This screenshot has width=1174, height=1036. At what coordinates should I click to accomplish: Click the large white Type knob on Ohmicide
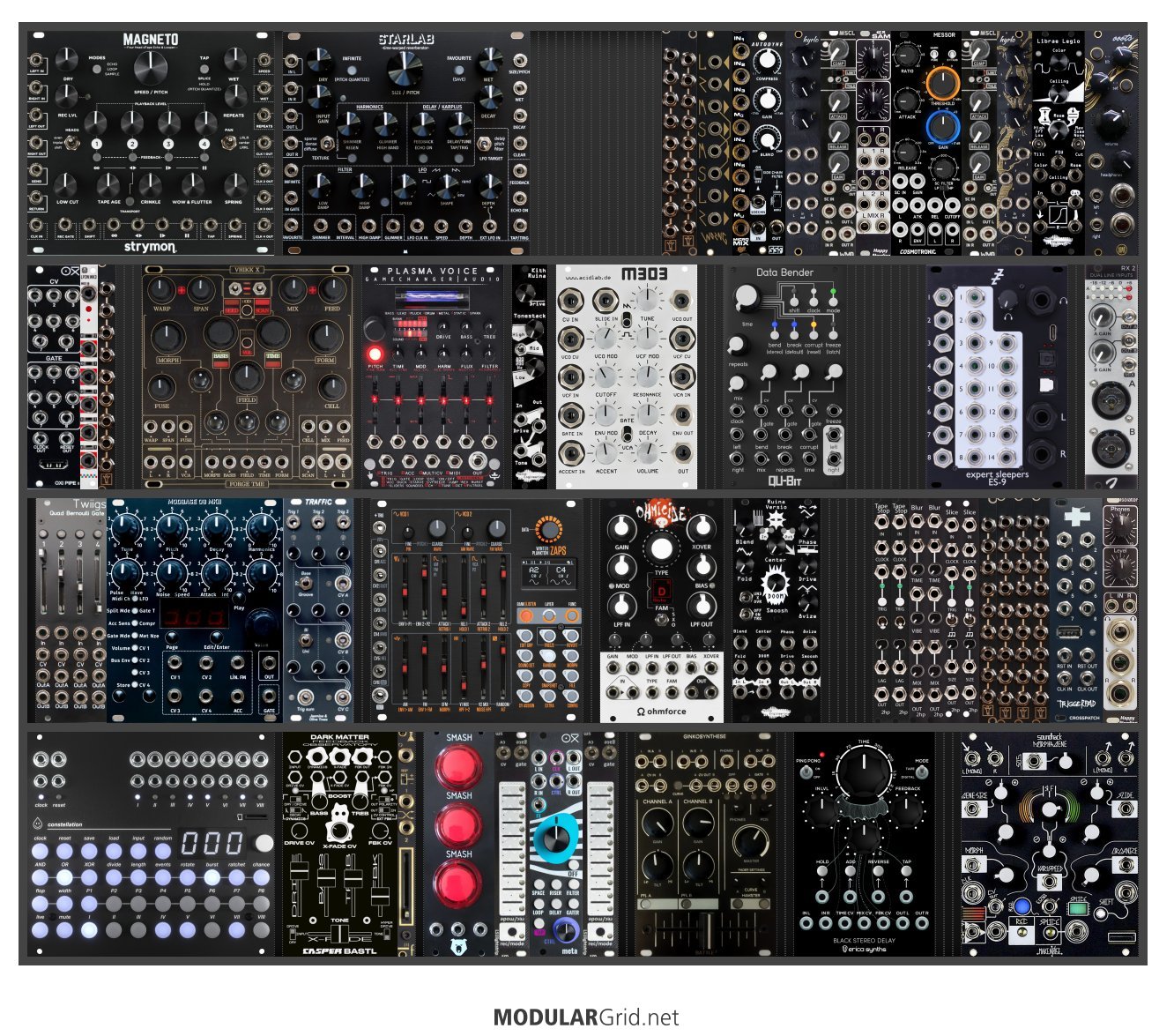[x=661, y=548]
